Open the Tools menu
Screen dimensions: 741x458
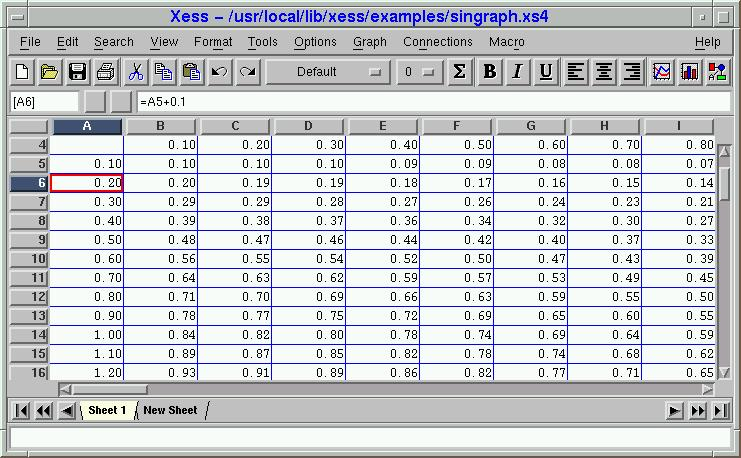point(263,42)
